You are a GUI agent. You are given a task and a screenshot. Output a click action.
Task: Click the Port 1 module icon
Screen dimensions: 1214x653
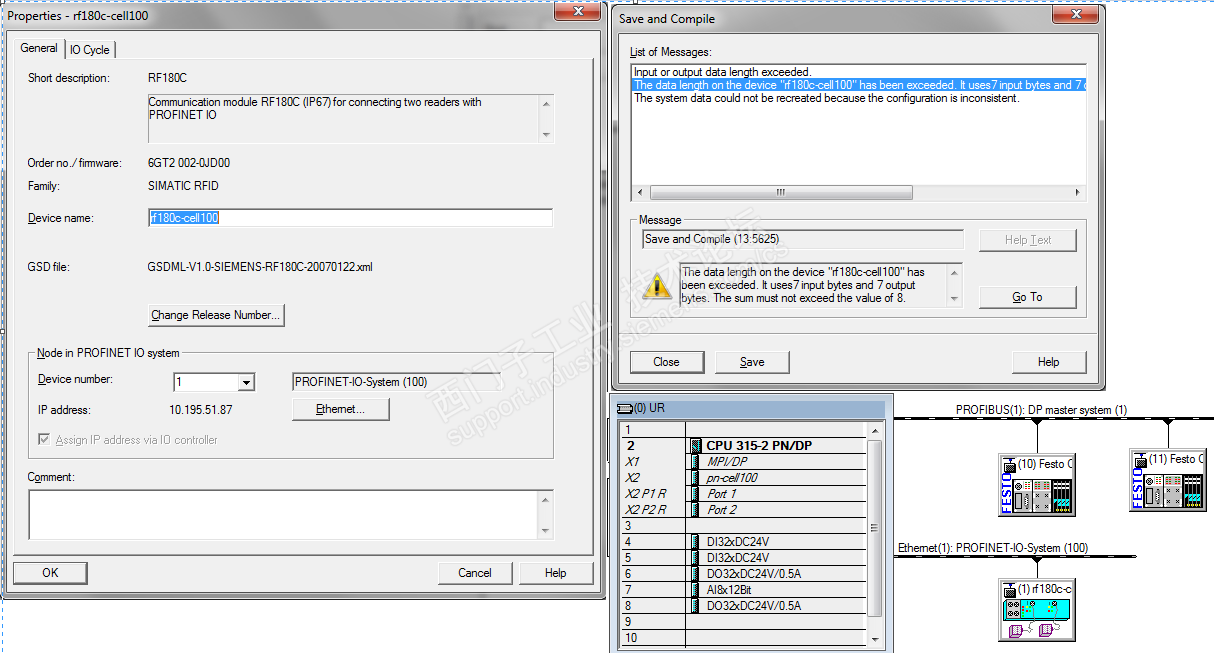point(695,494)
